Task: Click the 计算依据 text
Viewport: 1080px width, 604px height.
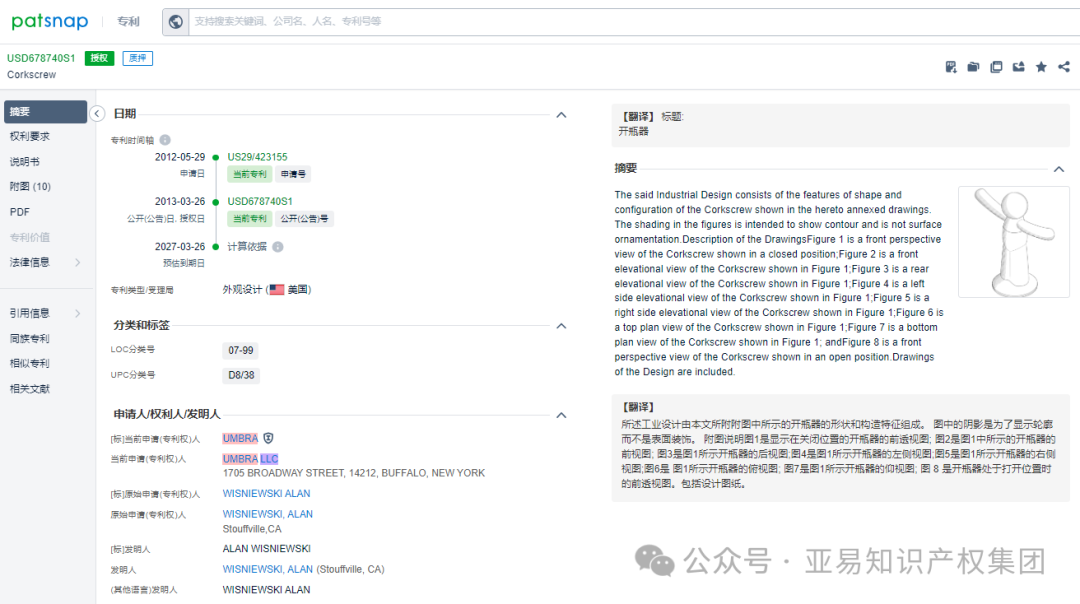Action: coord(247,247)
